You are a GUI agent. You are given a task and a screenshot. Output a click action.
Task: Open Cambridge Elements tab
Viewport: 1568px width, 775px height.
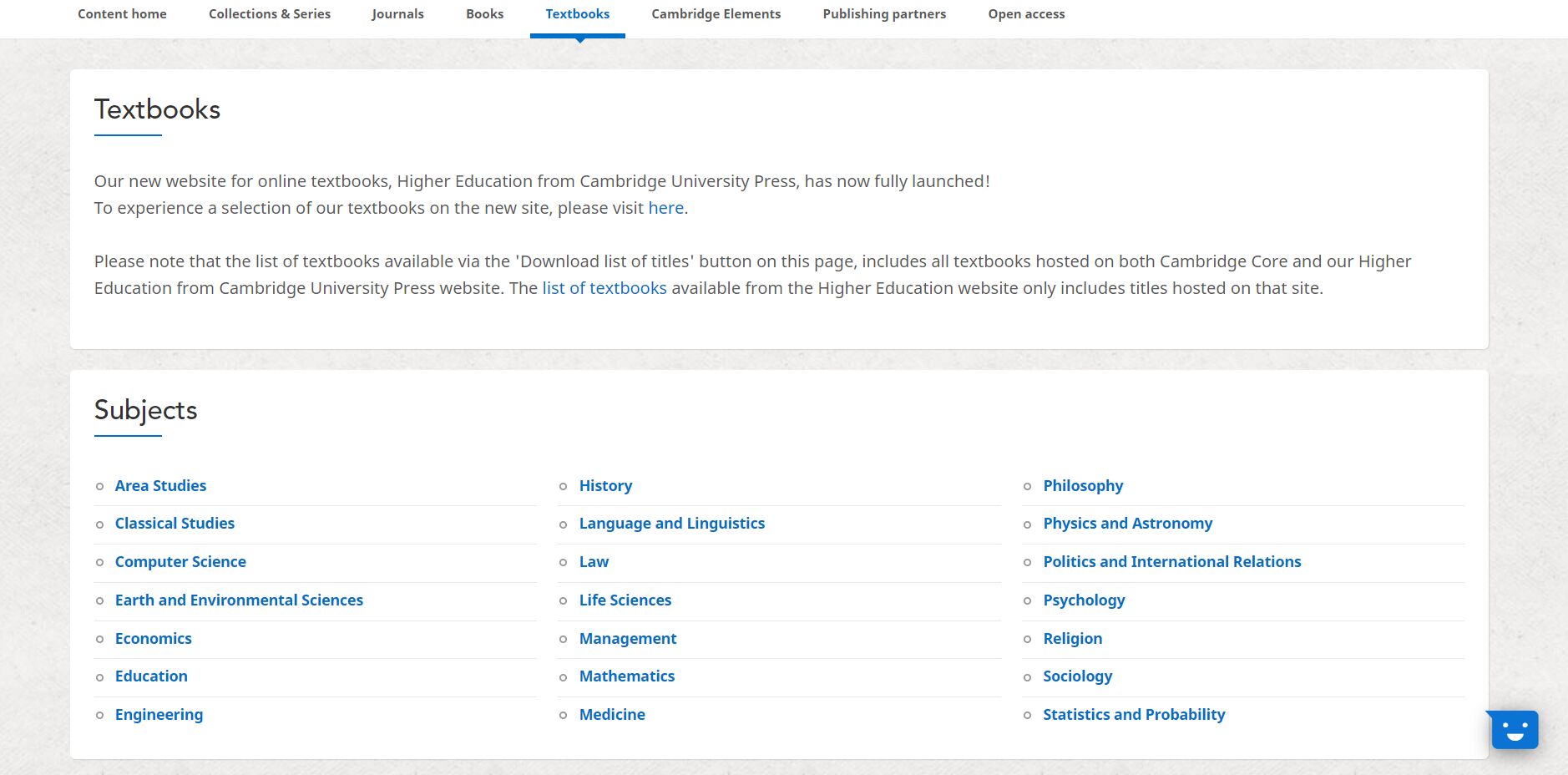point(716,14)
